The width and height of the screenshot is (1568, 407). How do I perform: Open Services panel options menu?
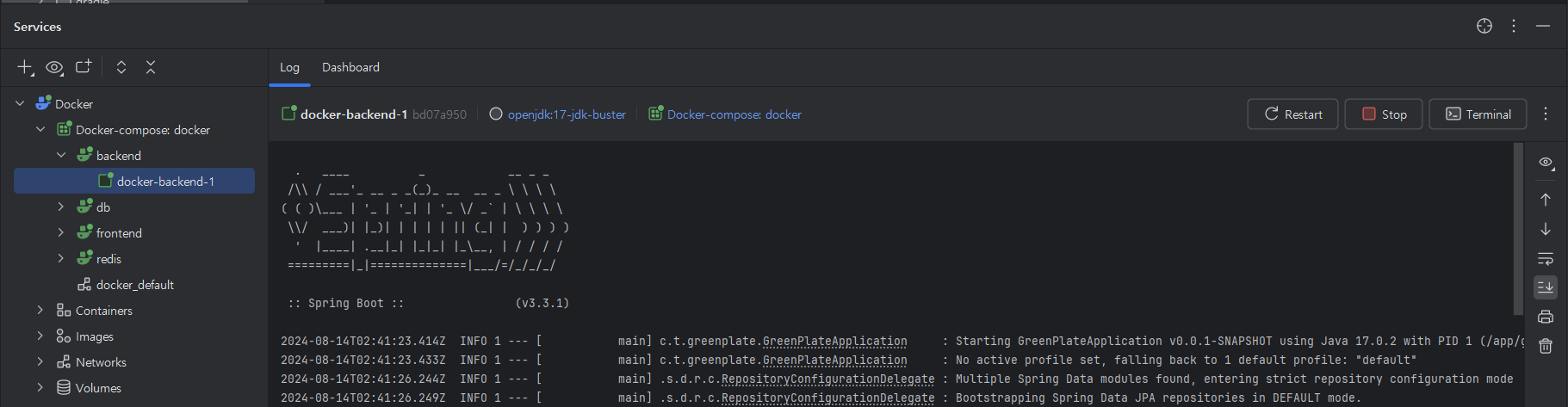(x=1514, y=26)
